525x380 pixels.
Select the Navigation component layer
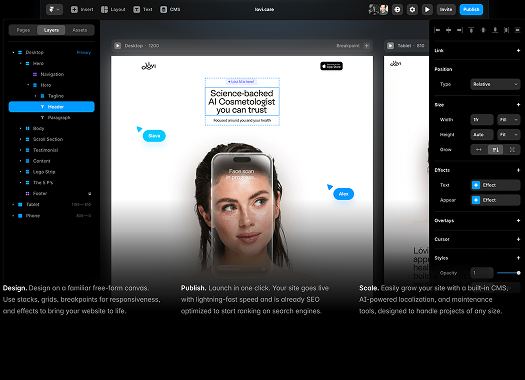pyautogui.click(x=52, y=74)
